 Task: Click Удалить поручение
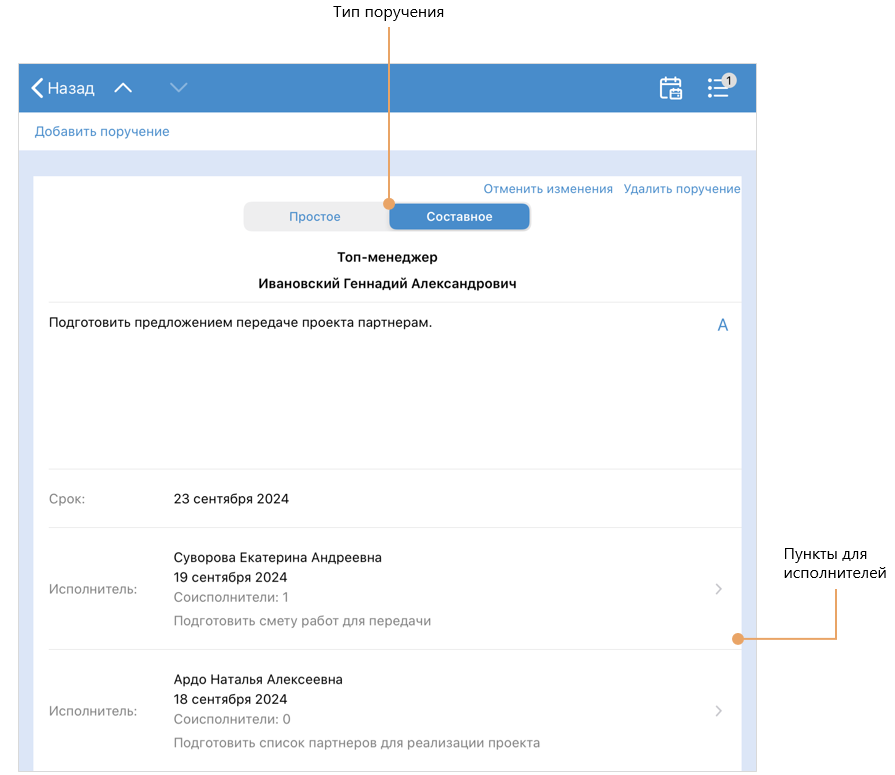tap(681, 189)
